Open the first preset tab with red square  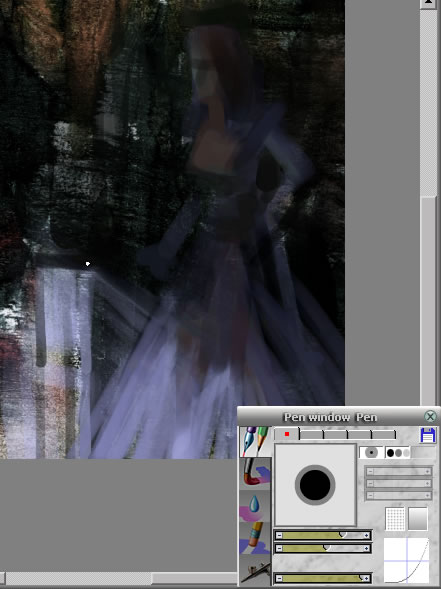tap(287, 434)
